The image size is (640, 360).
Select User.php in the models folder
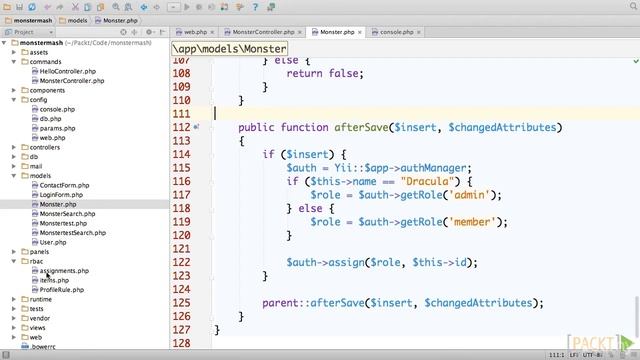[53, 242]
